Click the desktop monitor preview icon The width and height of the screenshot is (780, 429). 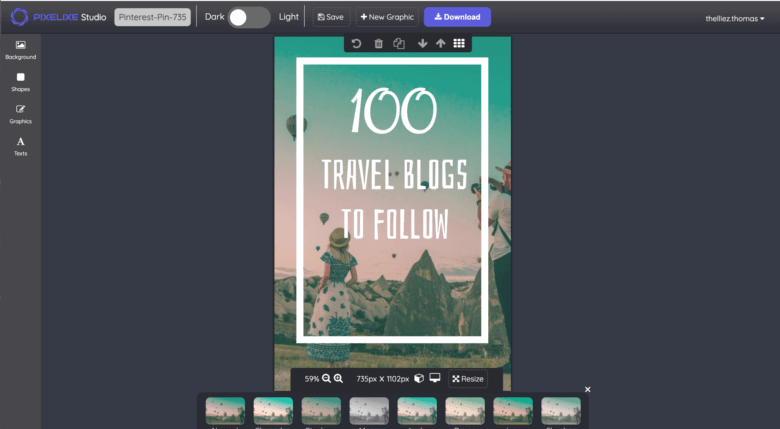tap(435, 379)
